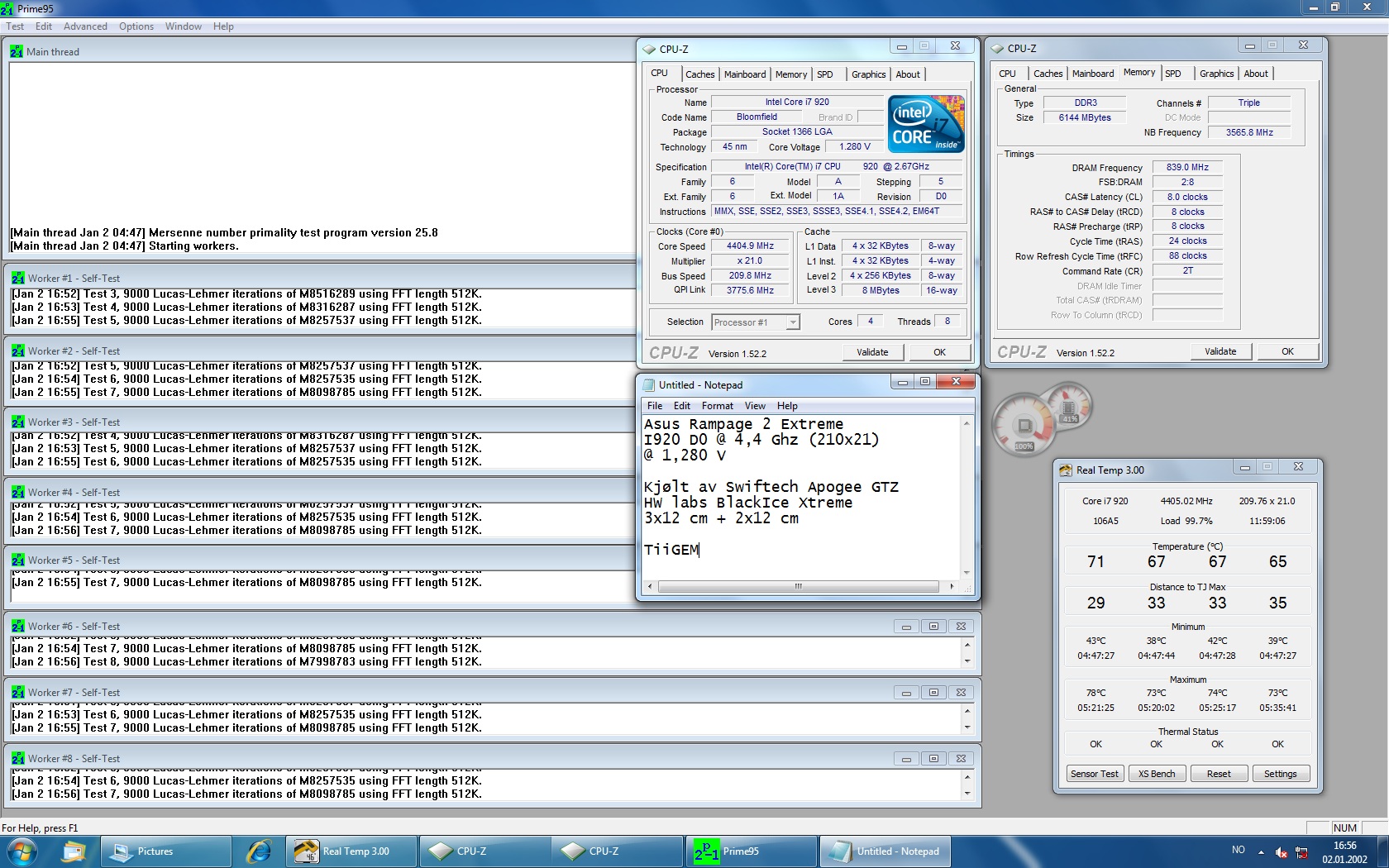Click the Notepad scroll right arrow
The width and height of the screenshot is (1389, 868).
952,586
